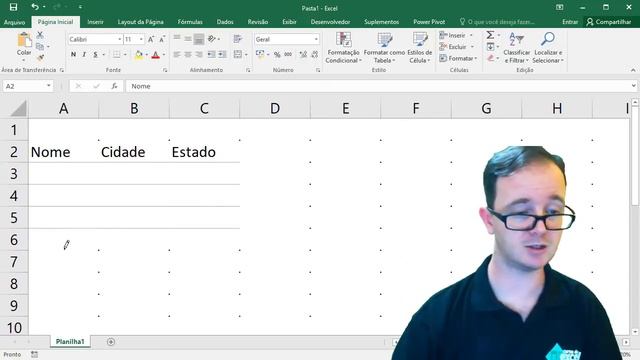The image size is (640, 360).
Task: Open Localizar e Selecionar menu
Action: tap(548, 48)
